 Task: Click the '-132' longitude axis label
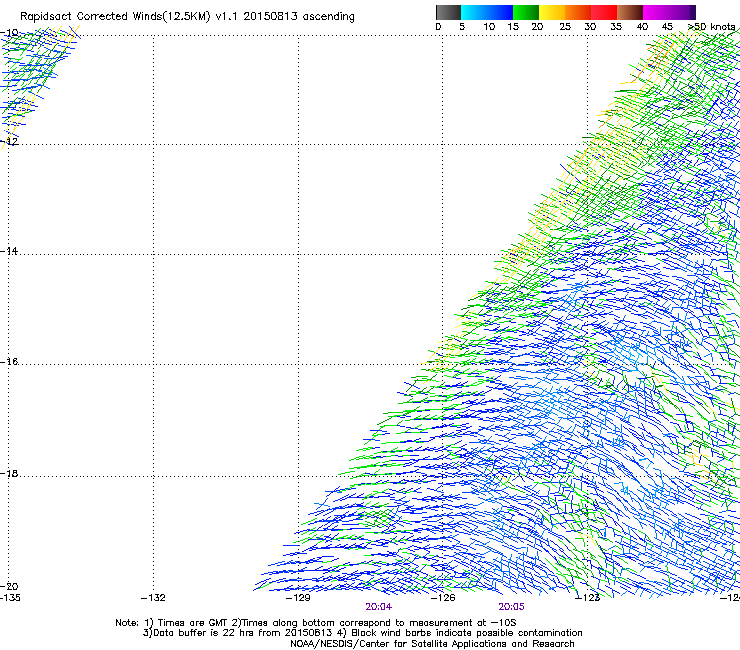pos(153,598)
